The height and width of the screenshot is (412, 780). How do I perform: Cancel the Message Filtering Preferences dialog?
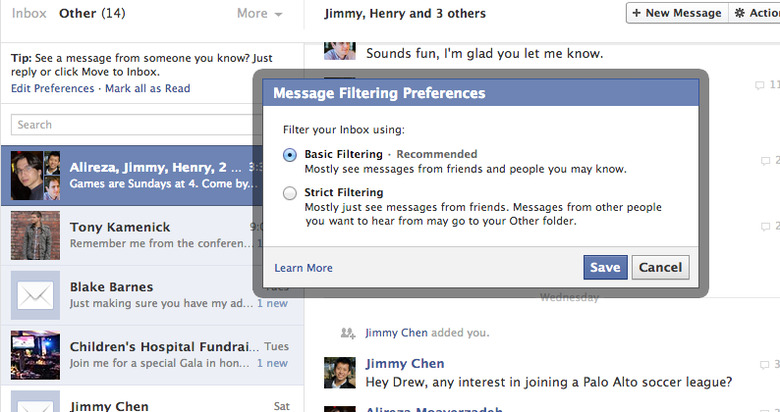tap(660, 267)
